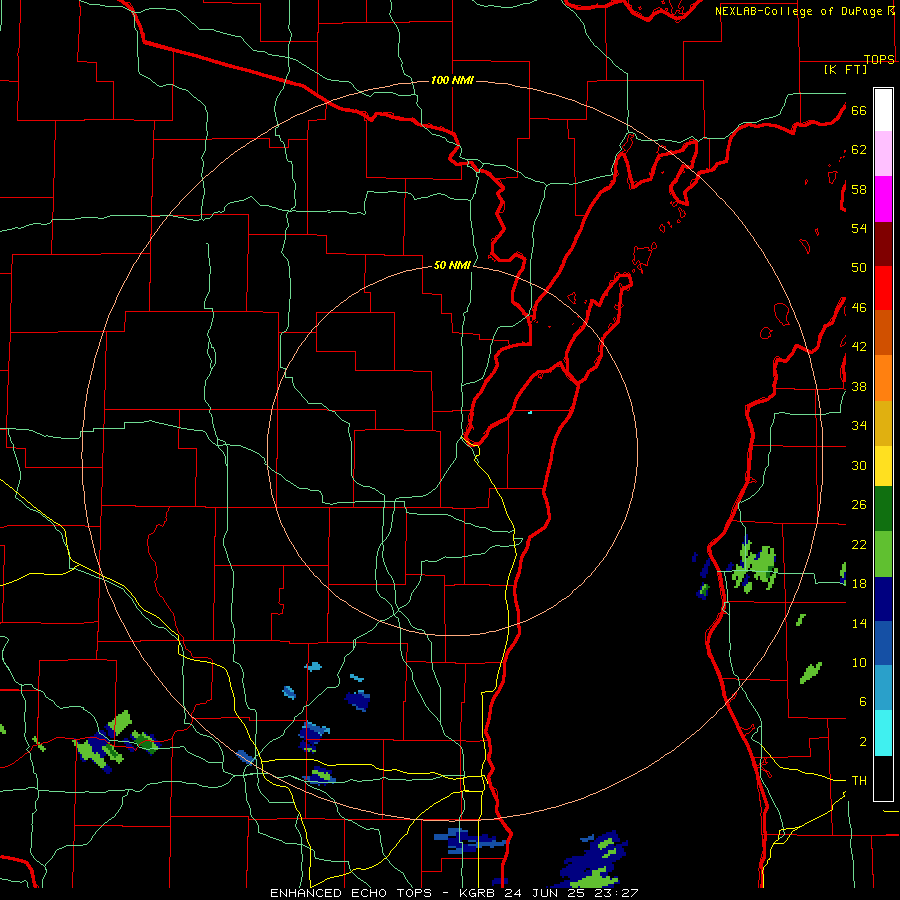Click the "50 NMI" range ring label

452,265
